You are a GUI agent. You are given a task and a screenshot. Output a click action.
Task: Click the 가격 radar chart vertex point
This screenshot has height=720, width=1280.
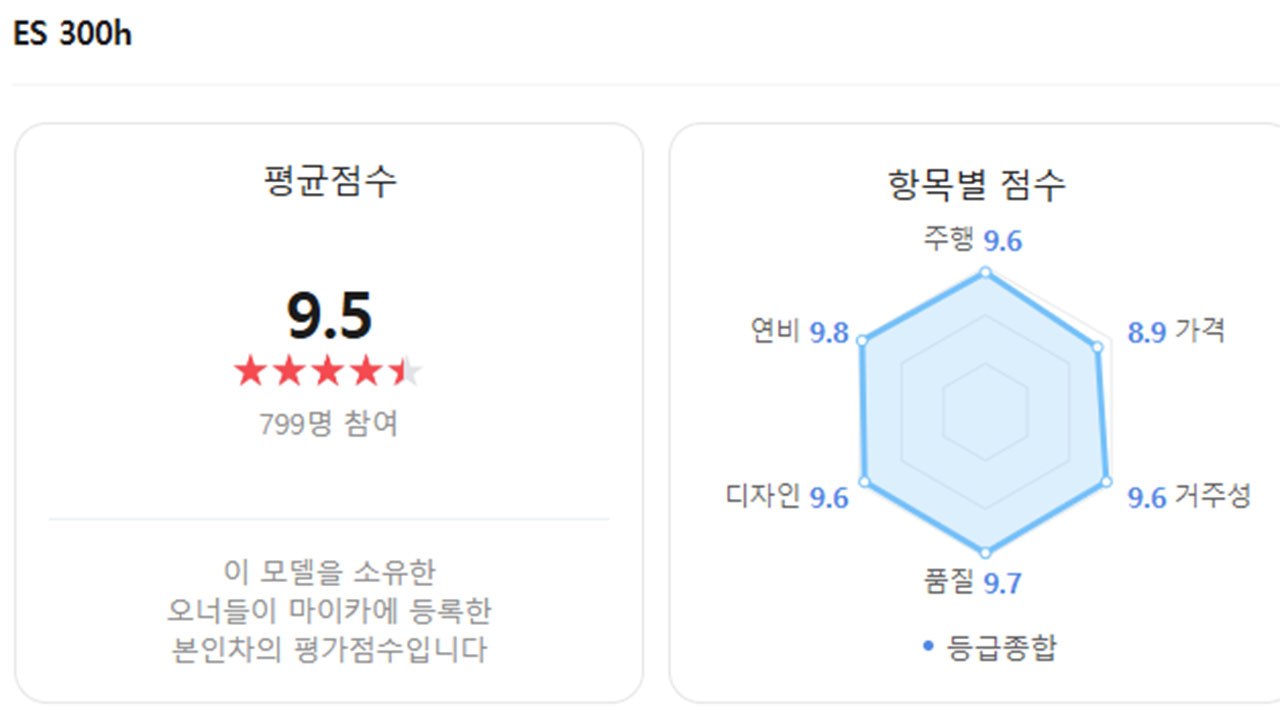[1097, 347]
